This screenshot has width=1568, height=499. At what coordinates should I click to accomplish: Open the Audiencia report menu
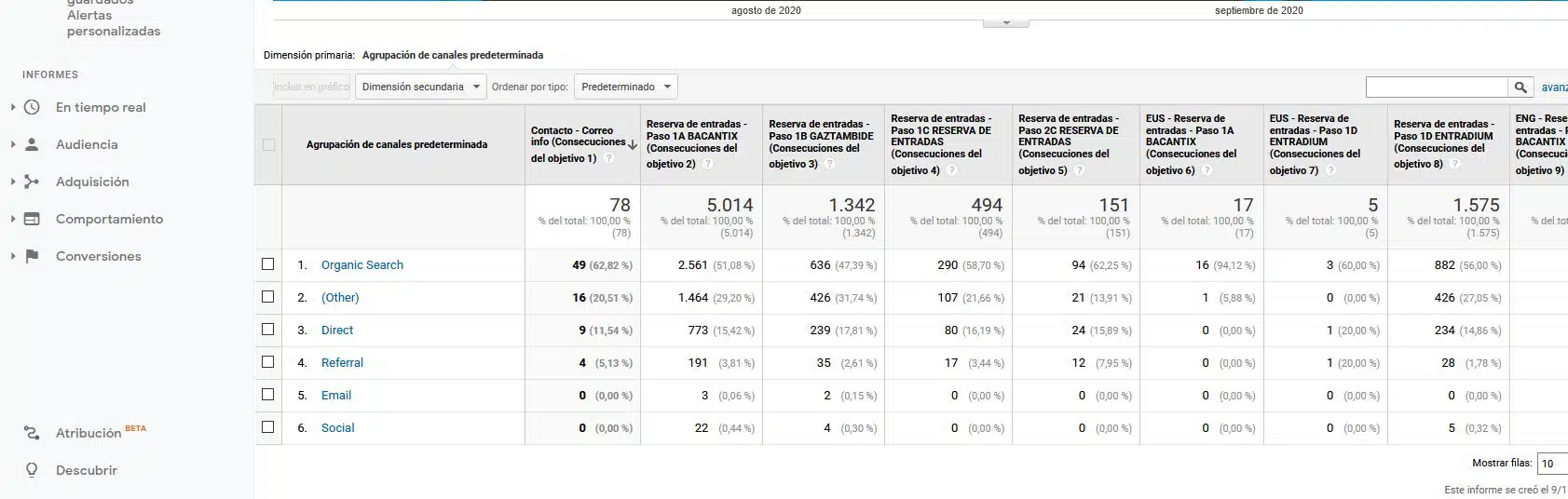tap(87, 144)
